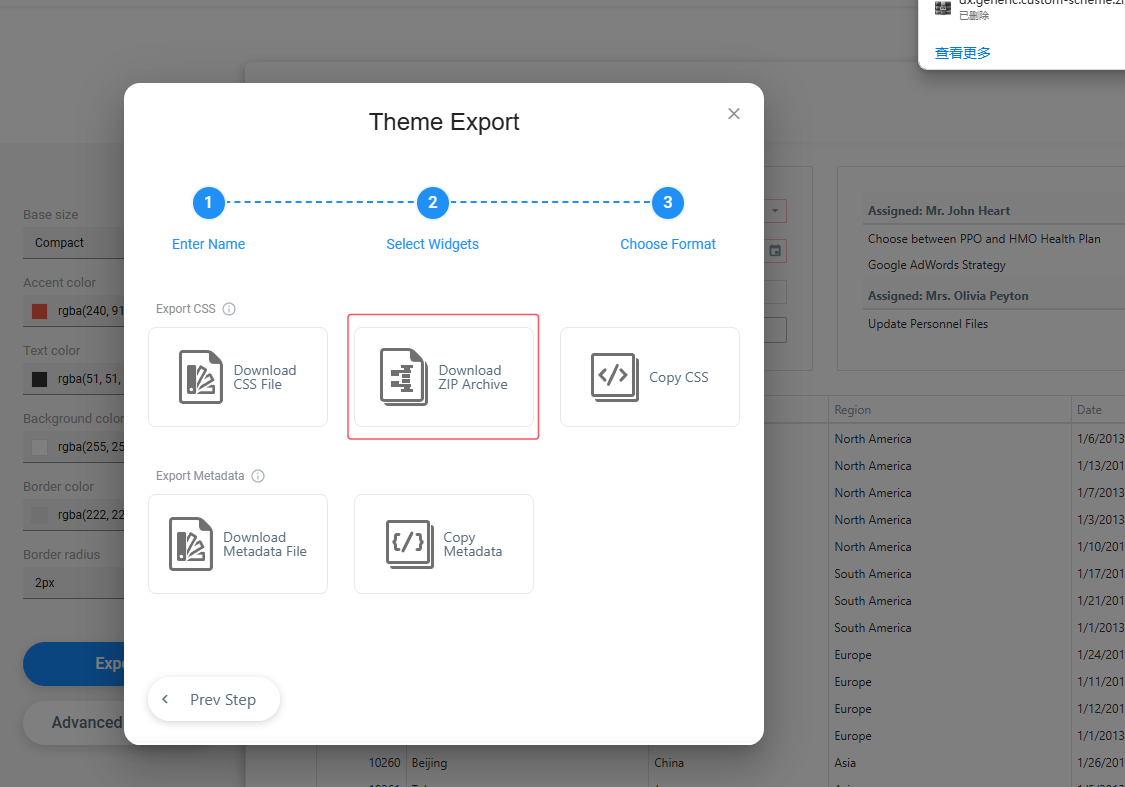The height and width of the screenshot is (787, 1125).
Task: Open Base size Compact dropdown
Action: tap(73, 243)
